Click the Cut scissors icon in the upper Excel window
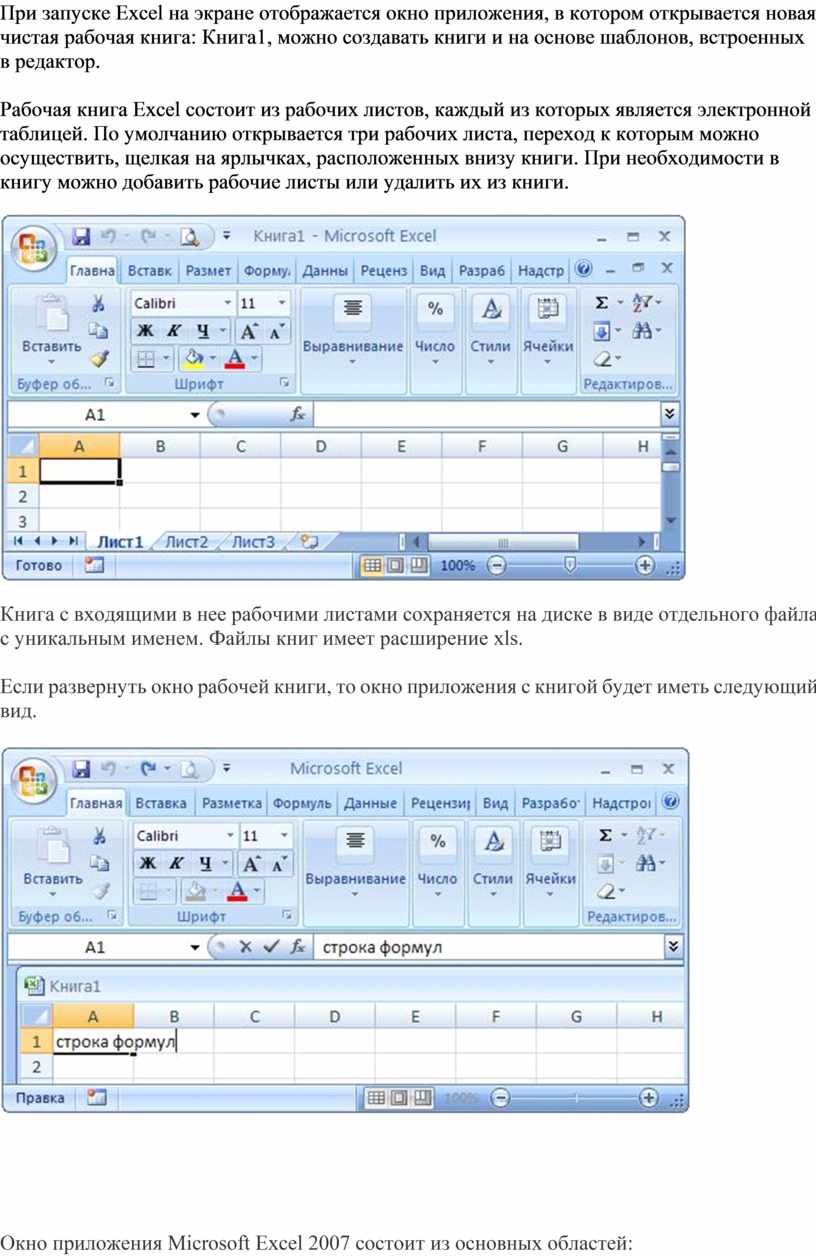 (x=98, y=303)
